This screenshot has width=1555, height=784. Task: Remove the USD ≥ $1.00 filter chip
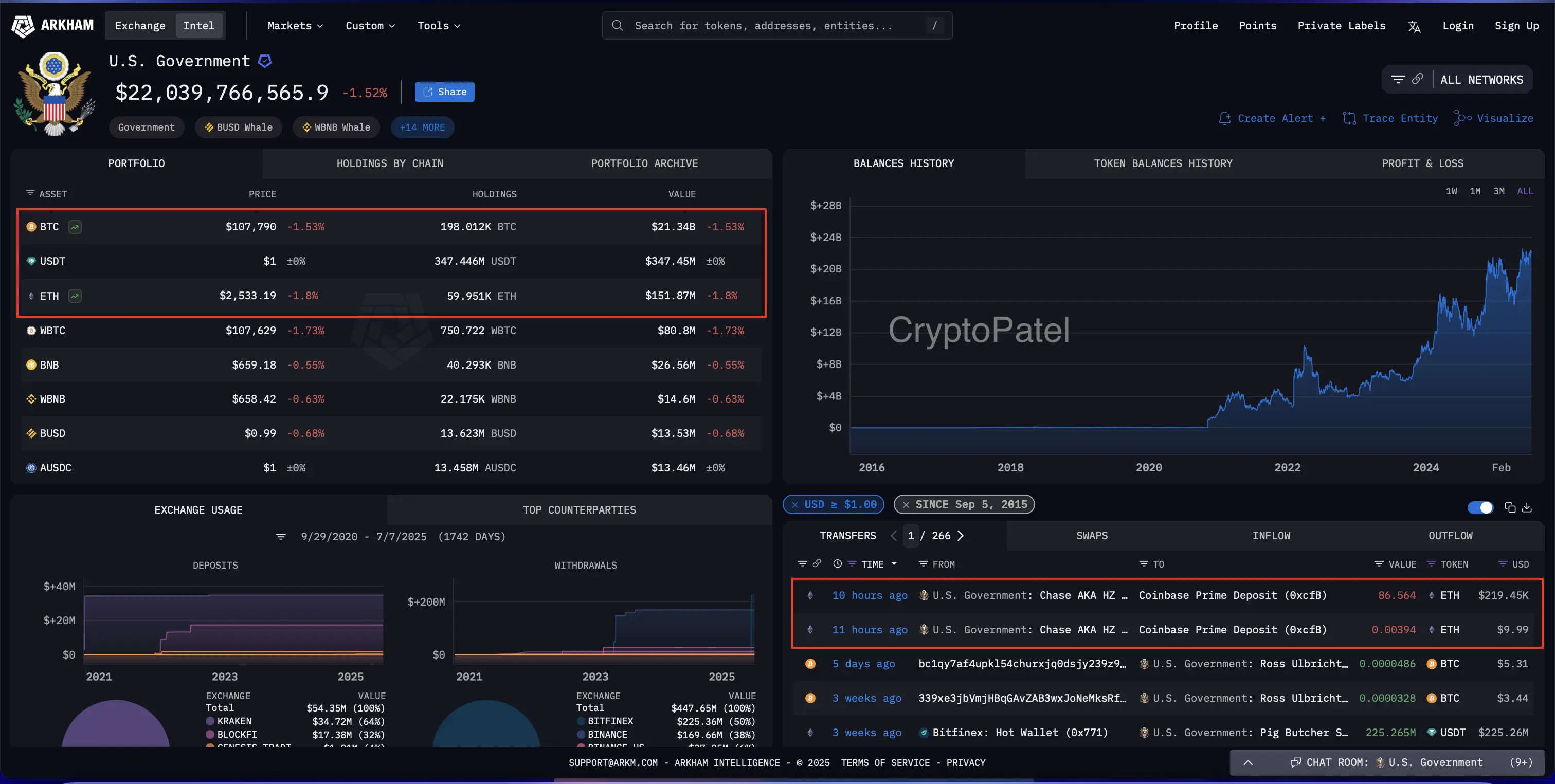coord(794,504)
